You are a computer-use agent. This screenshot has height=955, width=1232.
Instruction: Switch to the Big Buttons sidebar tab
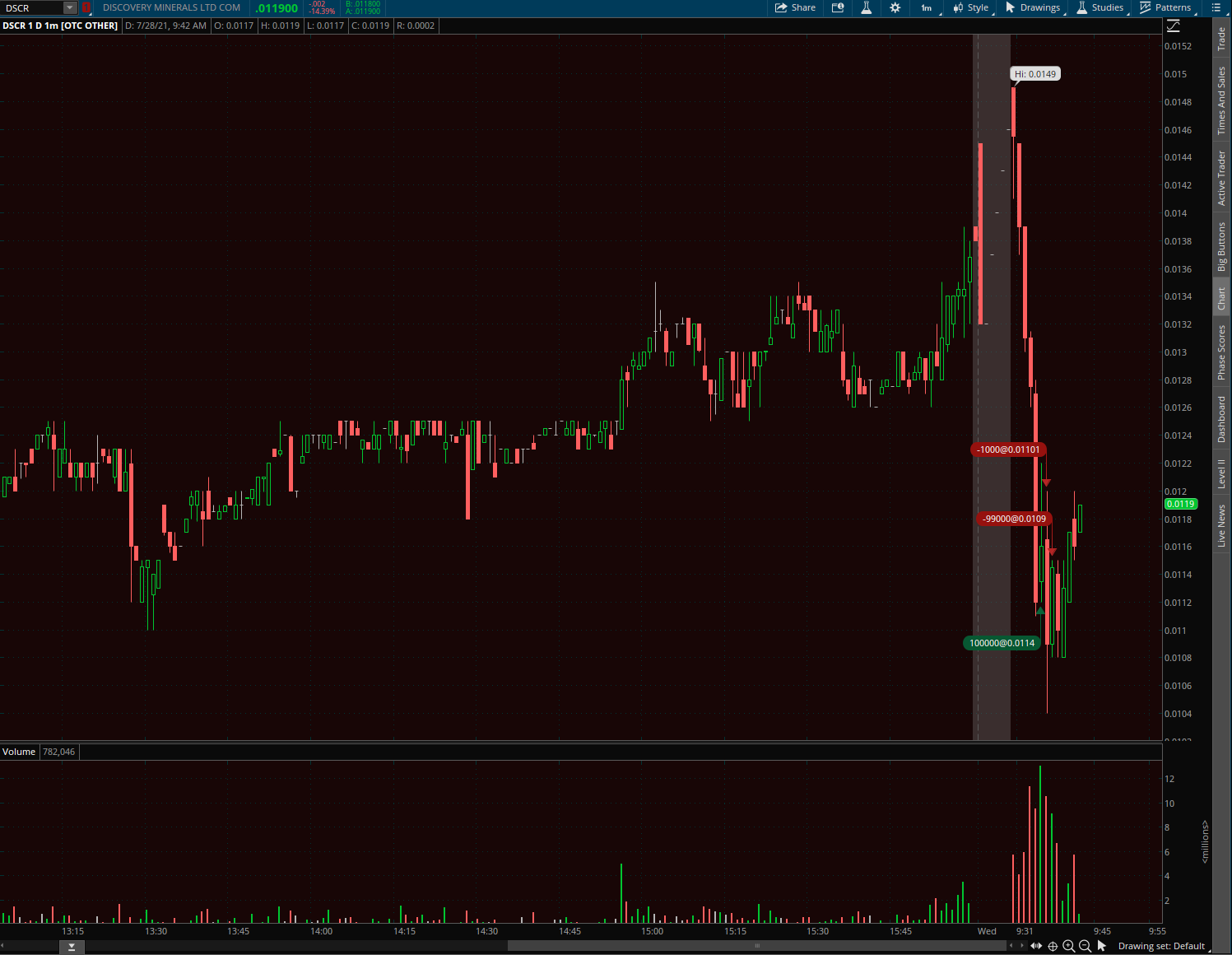click(1222, 246)
